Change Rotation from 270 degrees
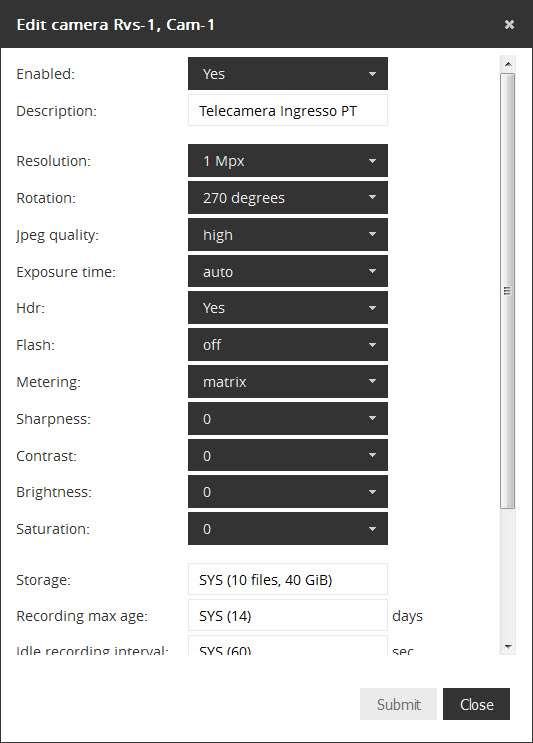 click(x=288, y=198)
